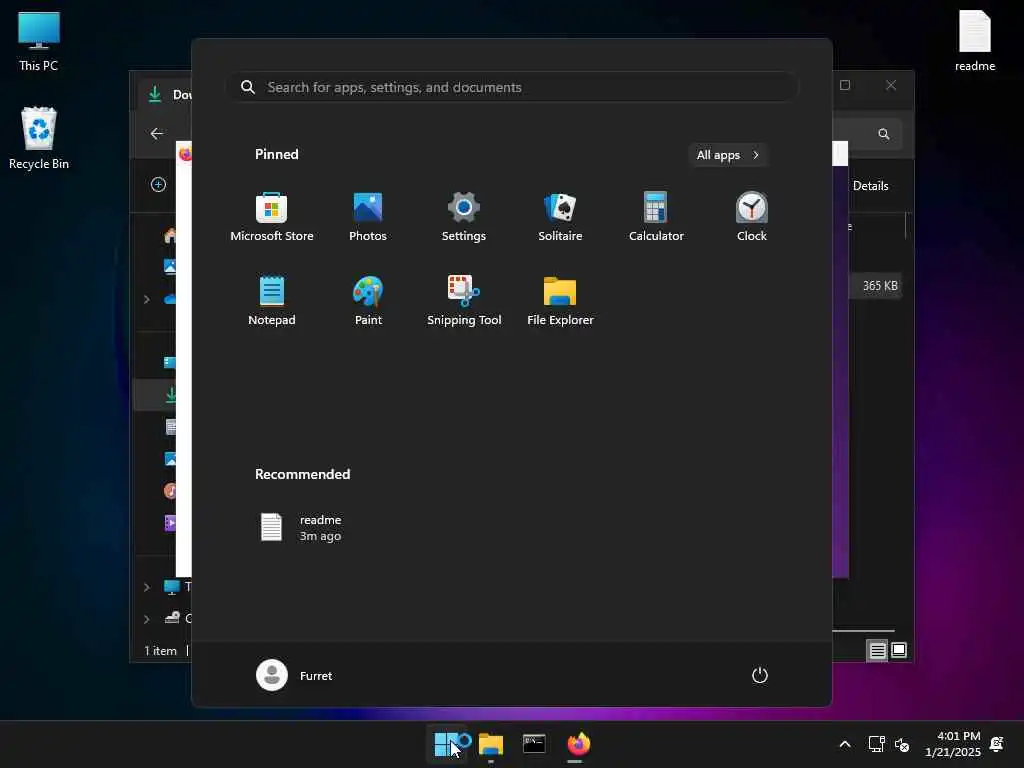Close the File Explorer window
Image resolution: width=1024 pixels, height=768 pixels.
click(x=891, y=86)
